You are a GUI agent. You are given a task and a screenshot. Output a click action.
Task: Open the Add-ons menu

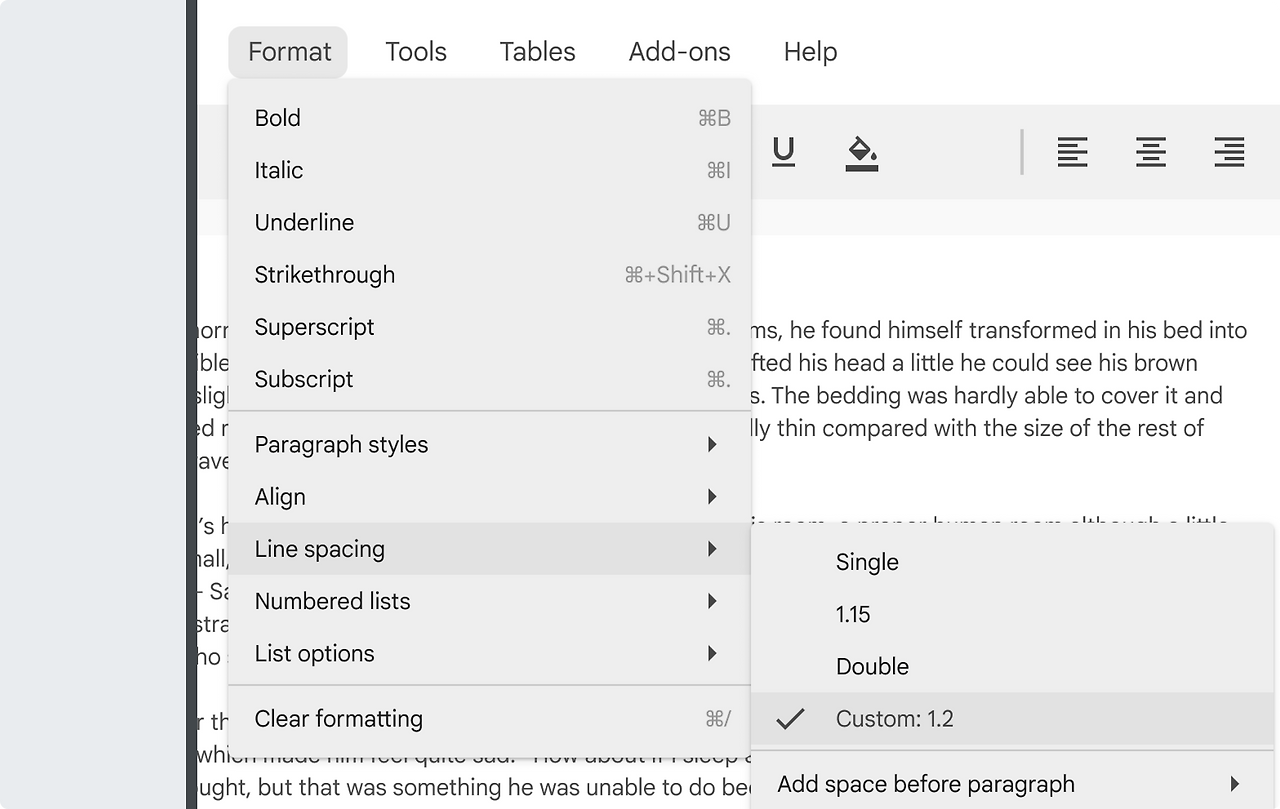pyautogui.click(x=680, y=52)
